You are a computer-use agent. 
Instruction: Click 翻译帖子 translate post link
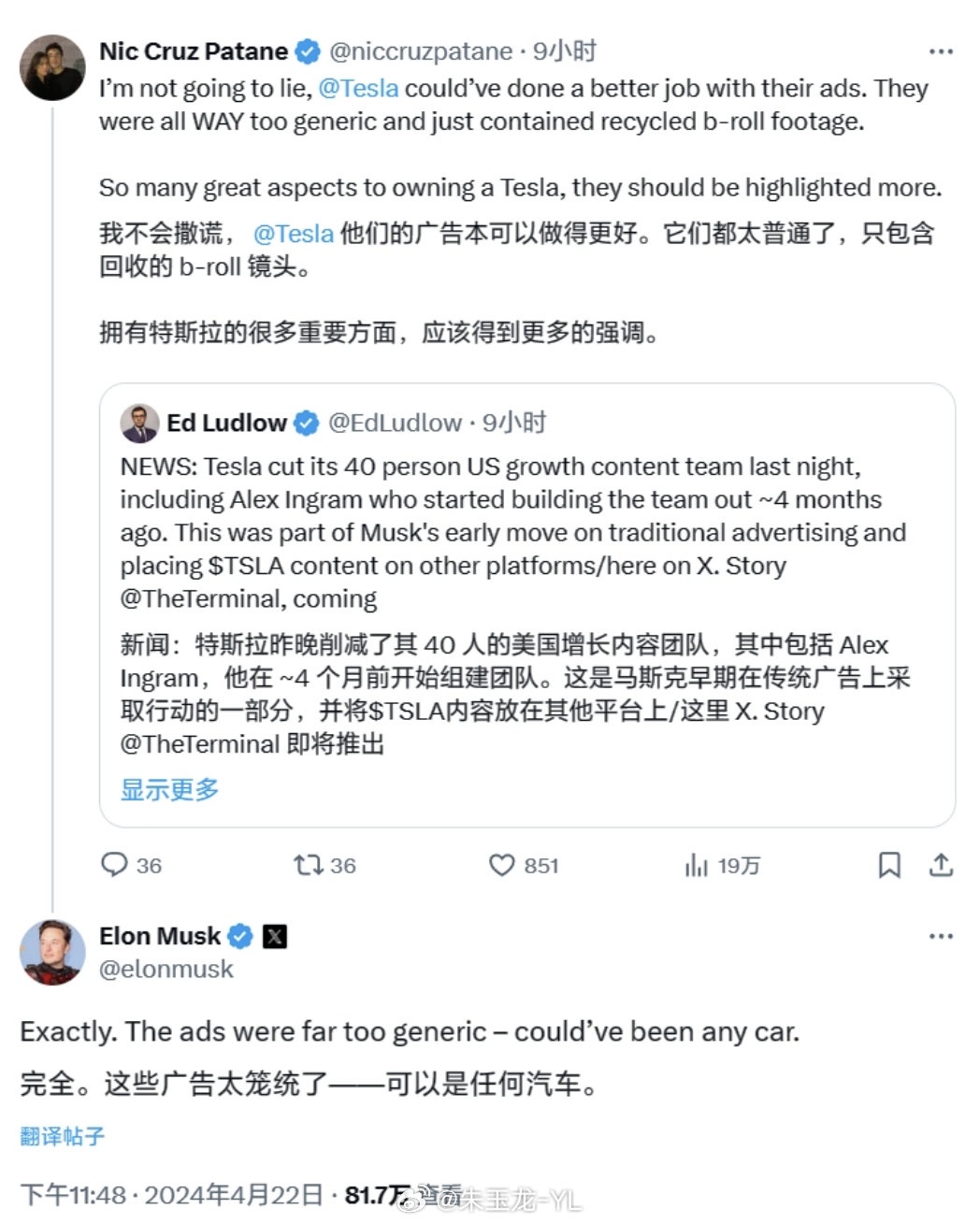click(62, 1136)
